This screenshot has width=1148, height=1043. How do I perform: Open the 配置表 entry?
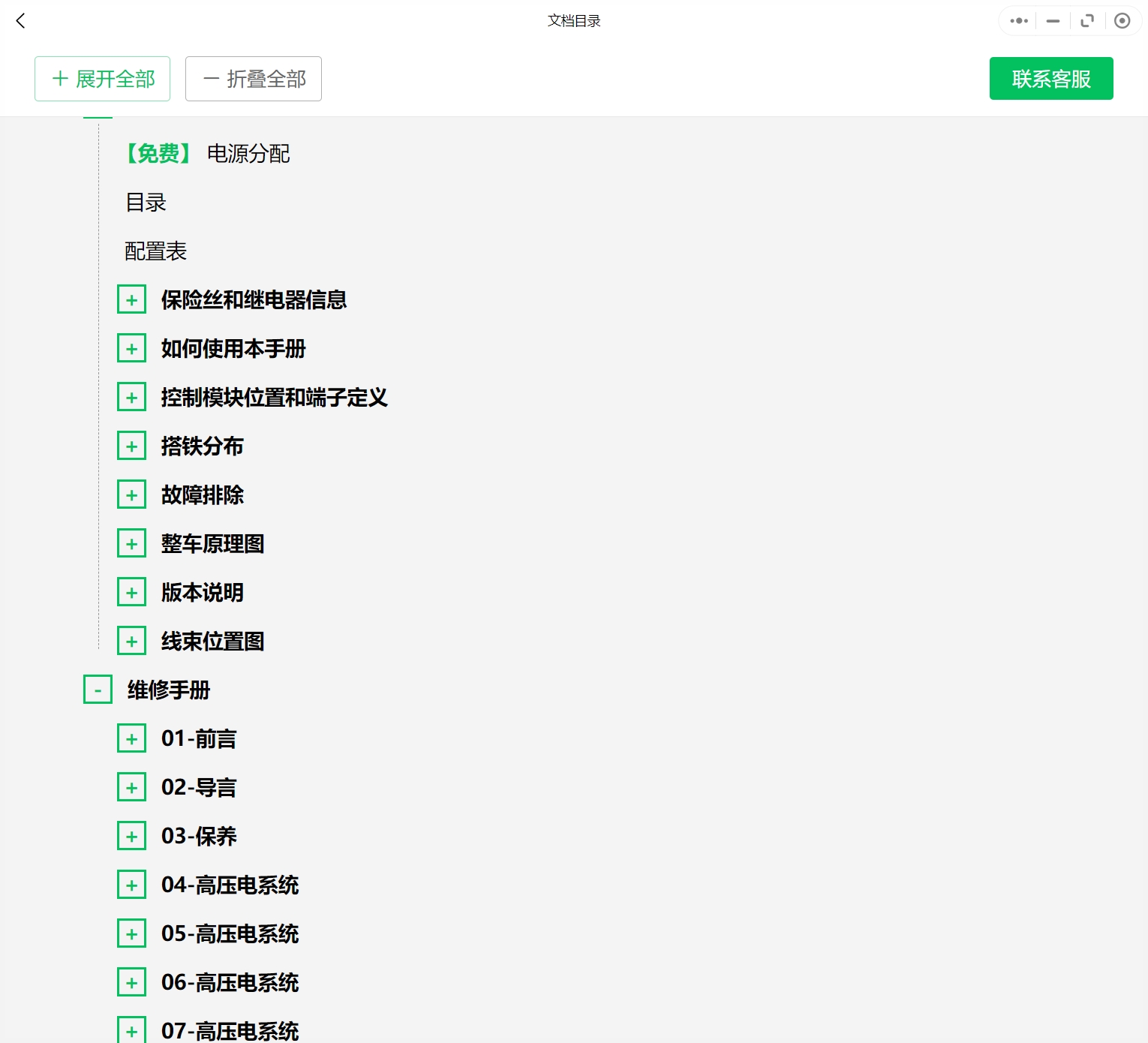[x=155, y=251]
